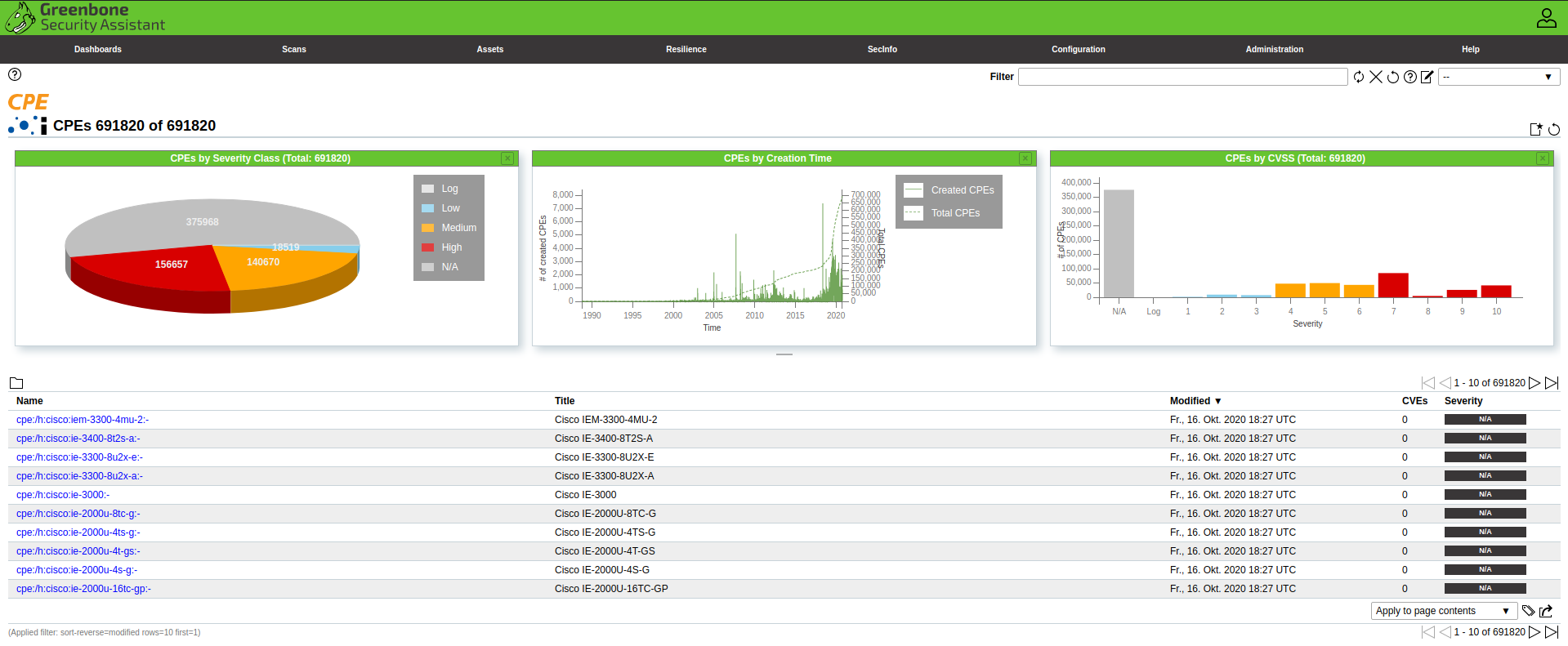The height and width of the screenshot is (646, 1568).
Task: Click the add tag icon below the table
Action: pyautogui.click(x=1528, y=611)
